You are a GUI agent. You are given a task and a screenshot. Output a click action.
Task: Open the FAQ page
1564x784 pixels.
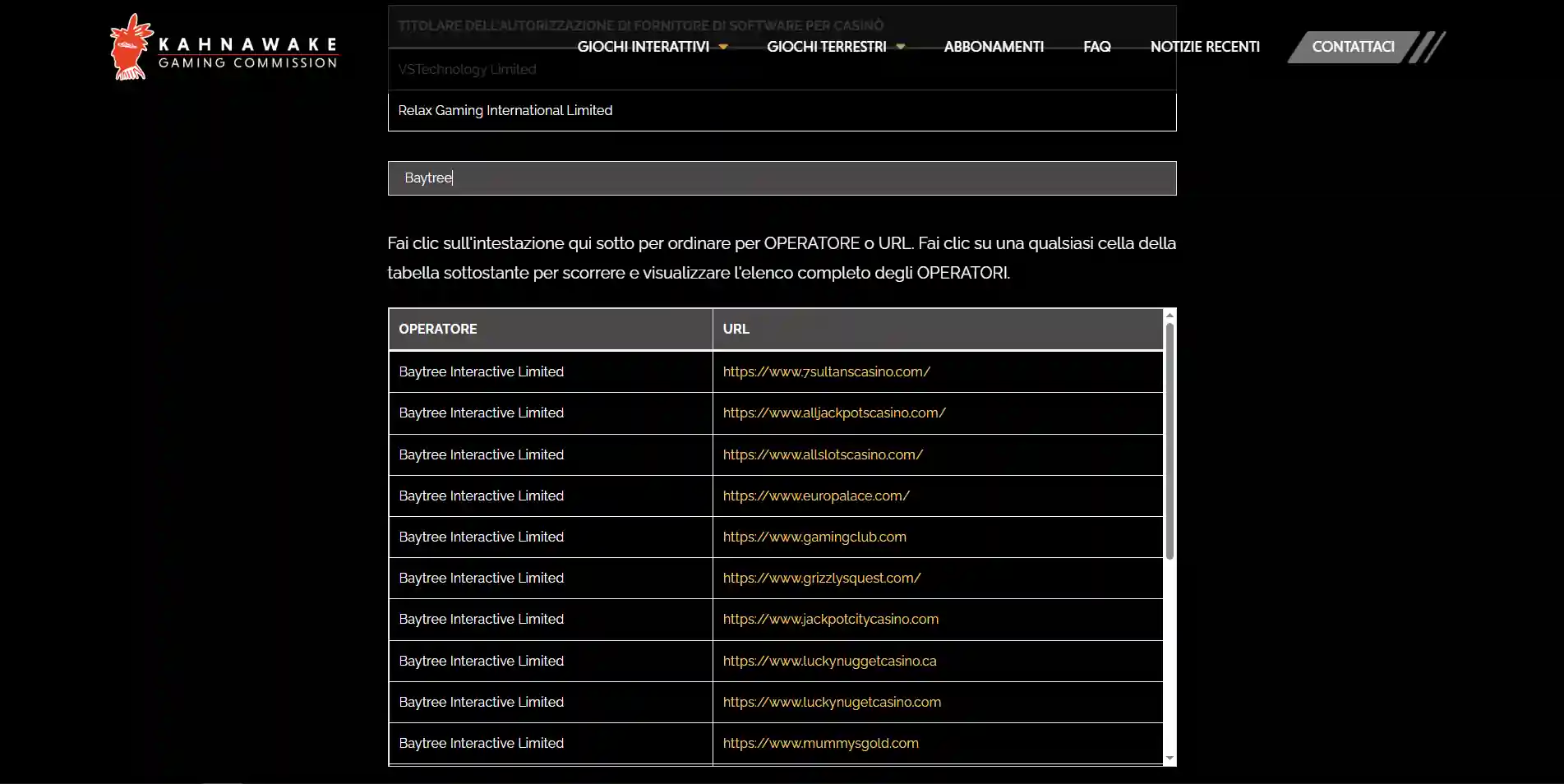[x=1096, y=47]
